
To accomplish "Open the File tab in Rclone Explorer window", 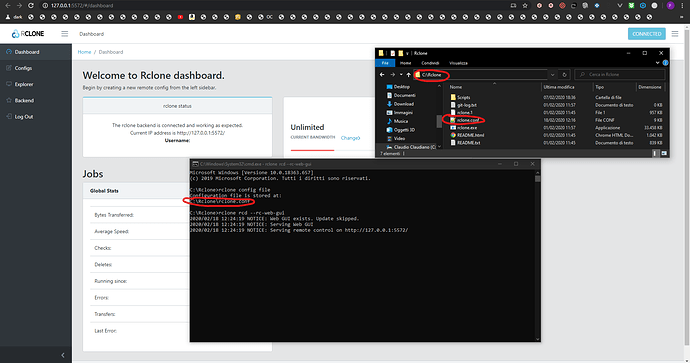I will [x=385, y=63].
